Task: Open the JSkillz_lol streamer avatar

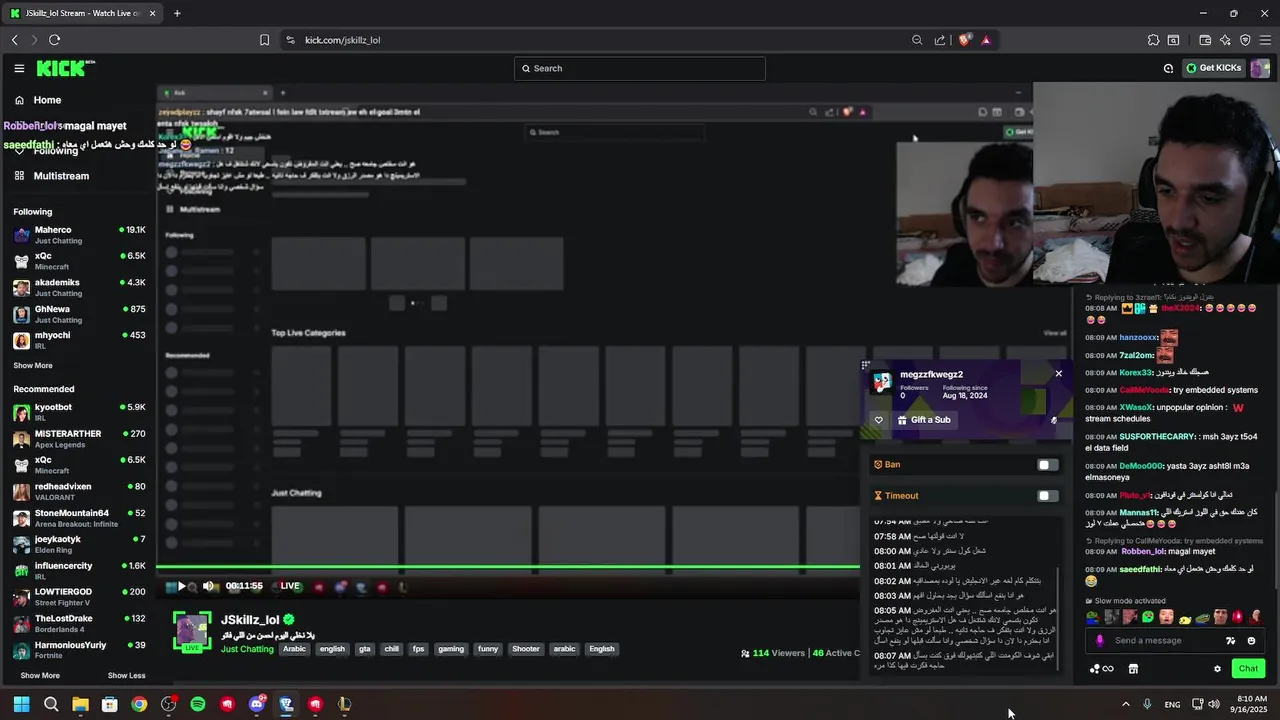Action: [x=192, y=633]
